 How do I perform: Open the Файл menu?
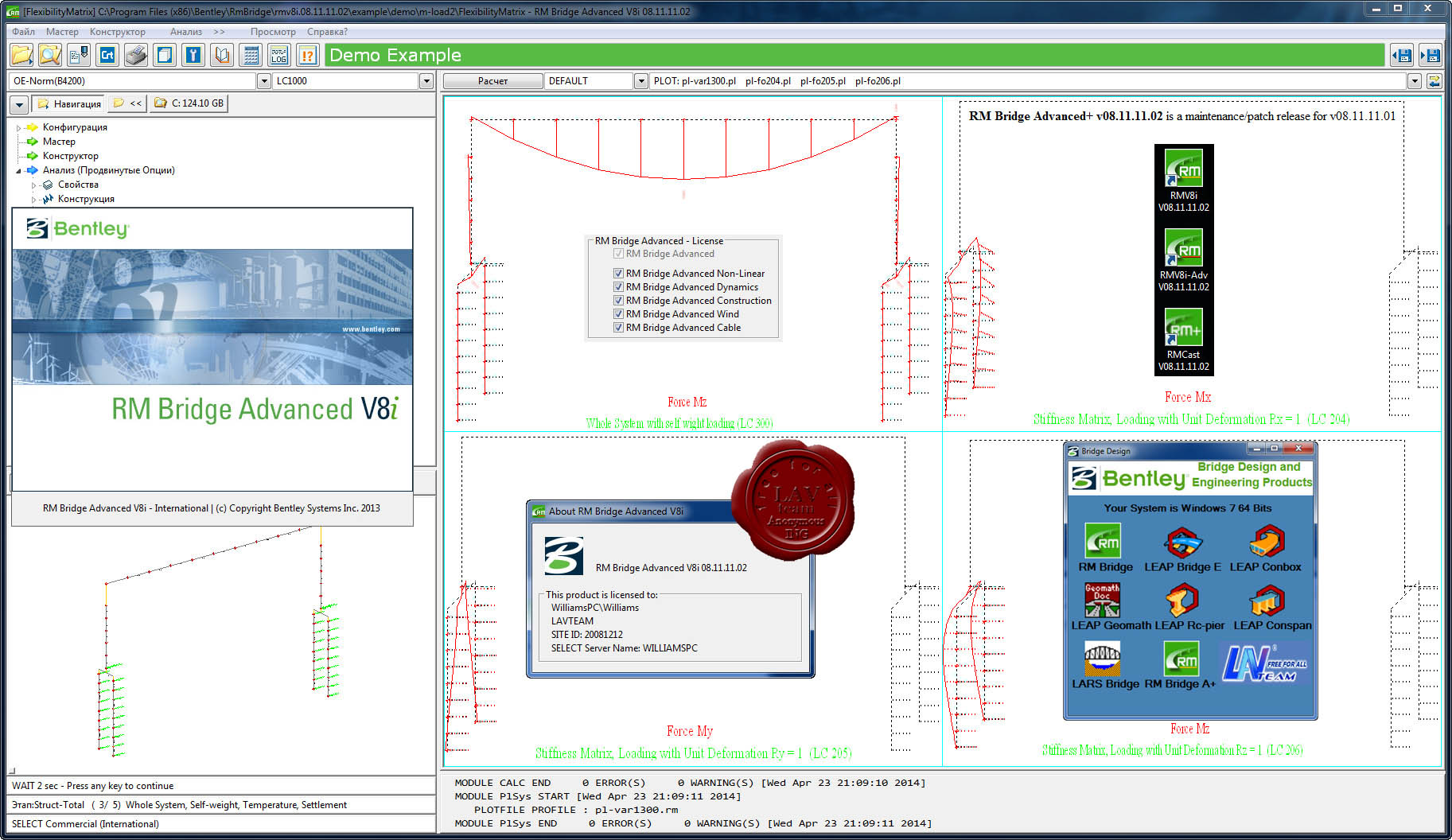tap(23, 32)
